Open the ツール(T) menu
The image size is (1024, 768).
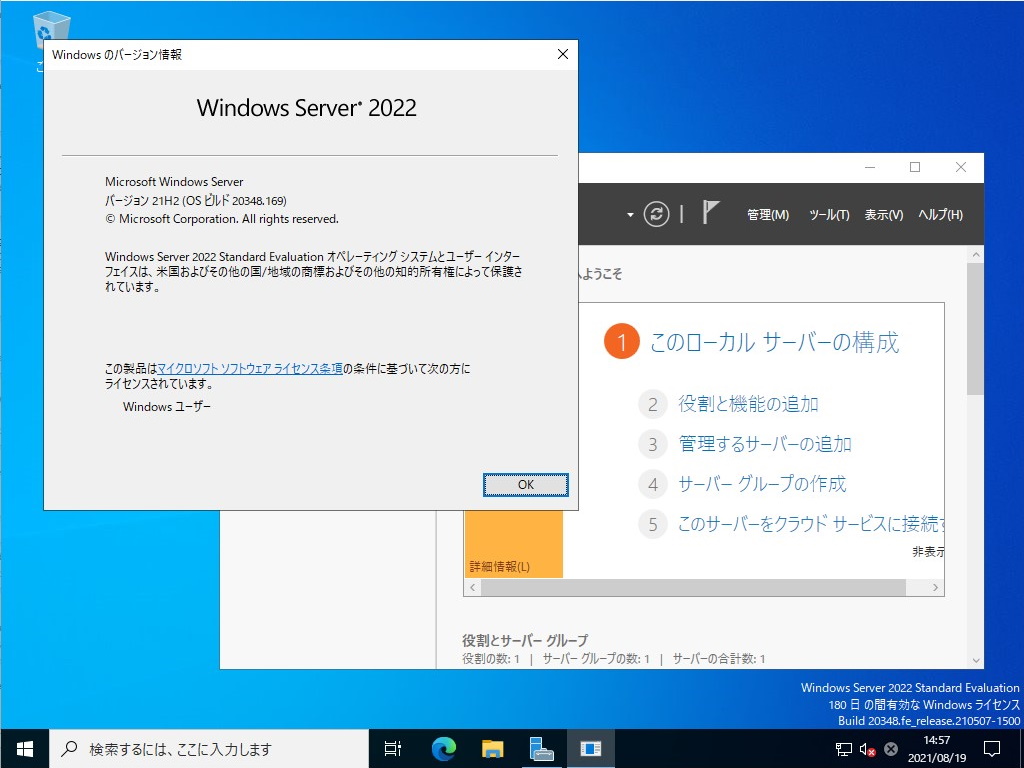pos(828,214)
